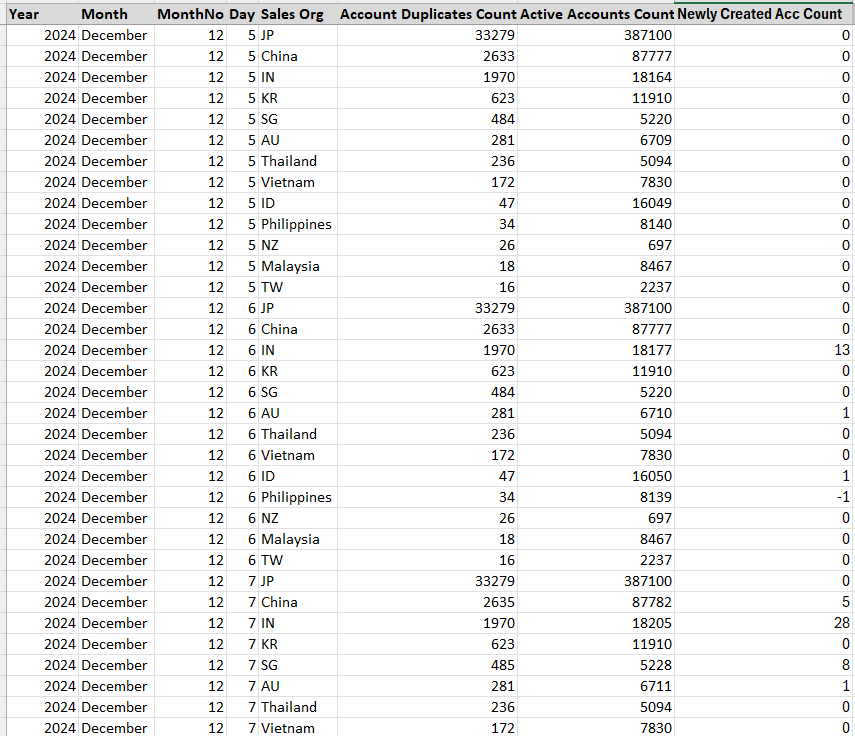Image resolution: width=855 pixels, height=736 pixels.
Task: Select the Active Accounts cell 16050
Action: (596, 476)
